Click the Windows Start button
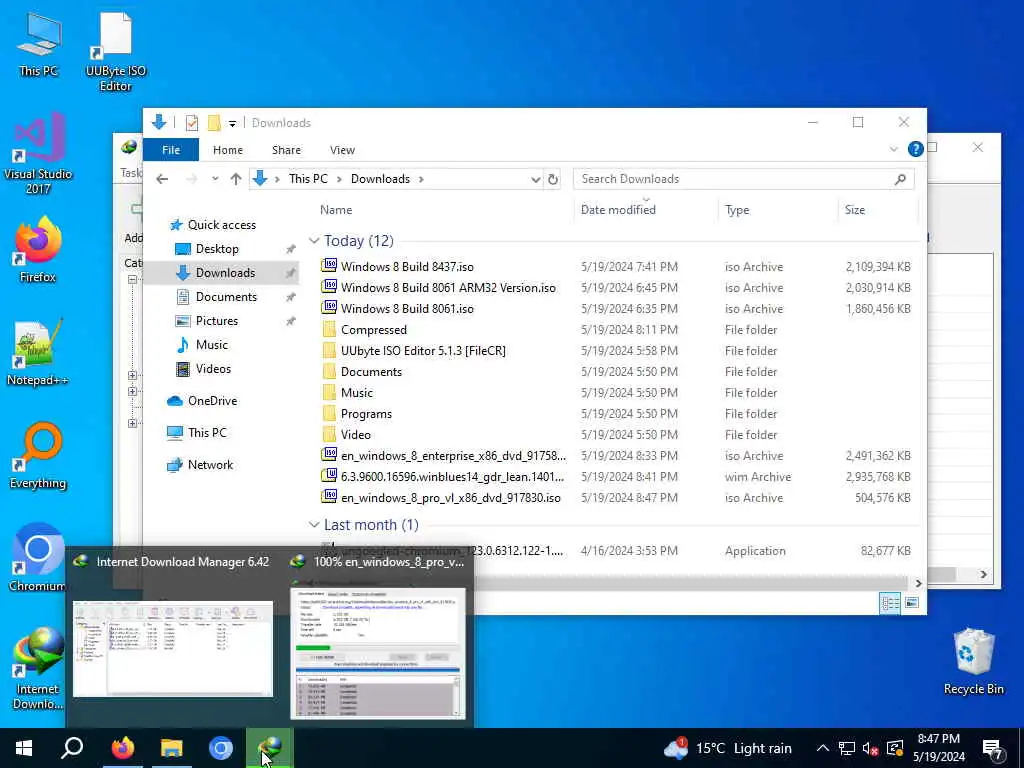This screenshot has height=768, width=1024. point(24,748)
